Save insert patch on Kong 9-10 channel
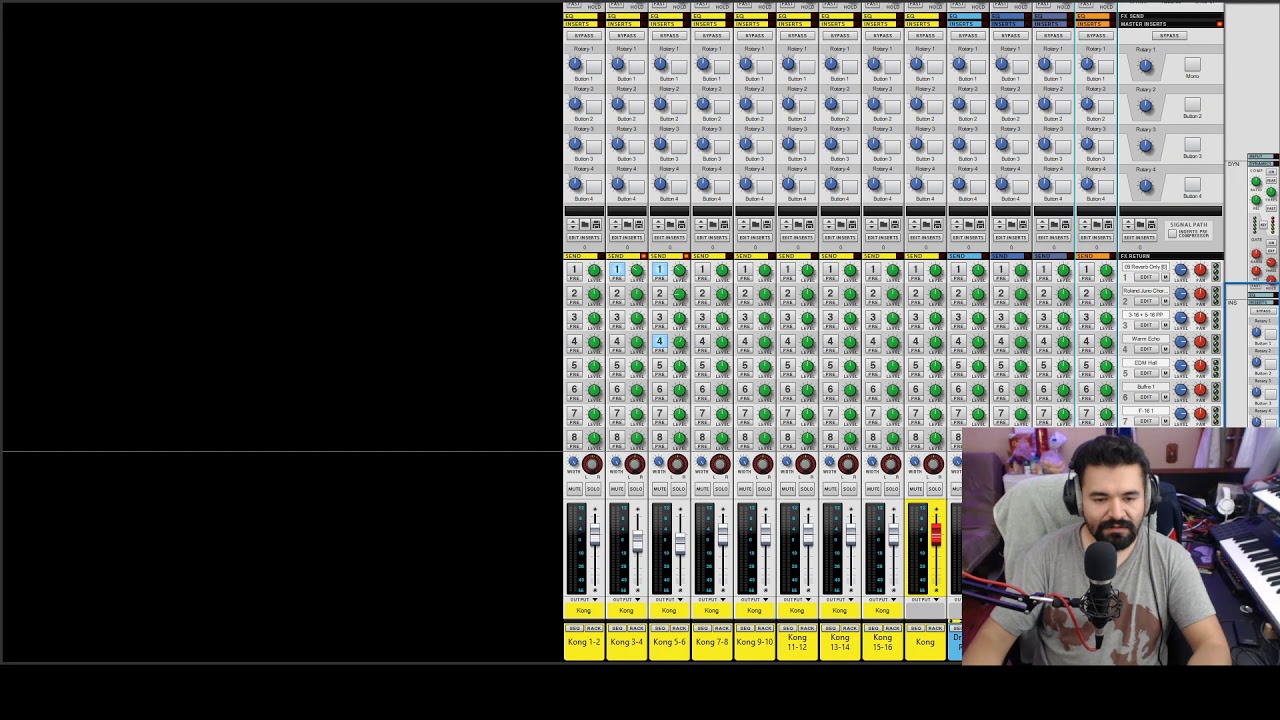Image resolution: width=1280 pixels, height=720 pixels. tap(767, 224)
